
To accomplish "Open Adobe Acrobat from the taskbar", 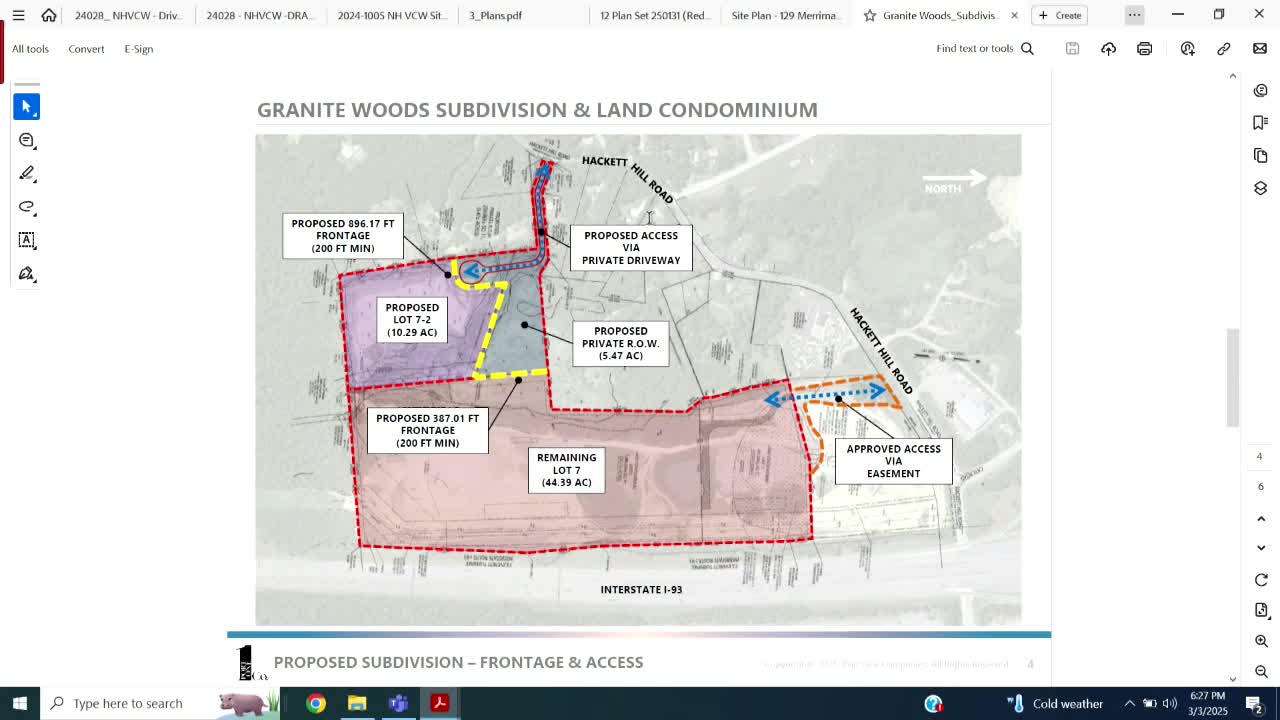I will click(x=439, y=703).
